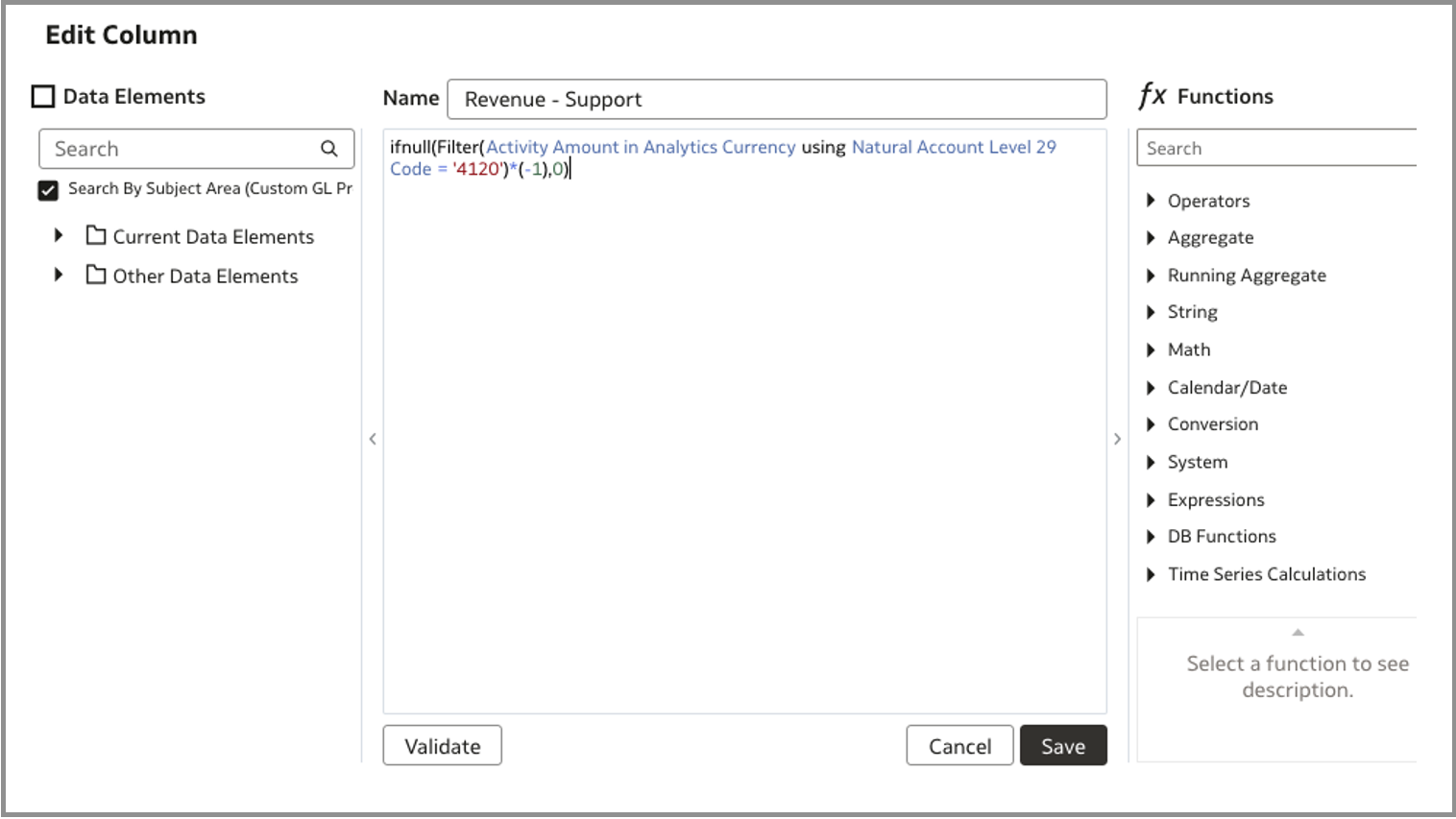
Task: Expand the Other Data Elements folder
Action: [x=58, y=276]
